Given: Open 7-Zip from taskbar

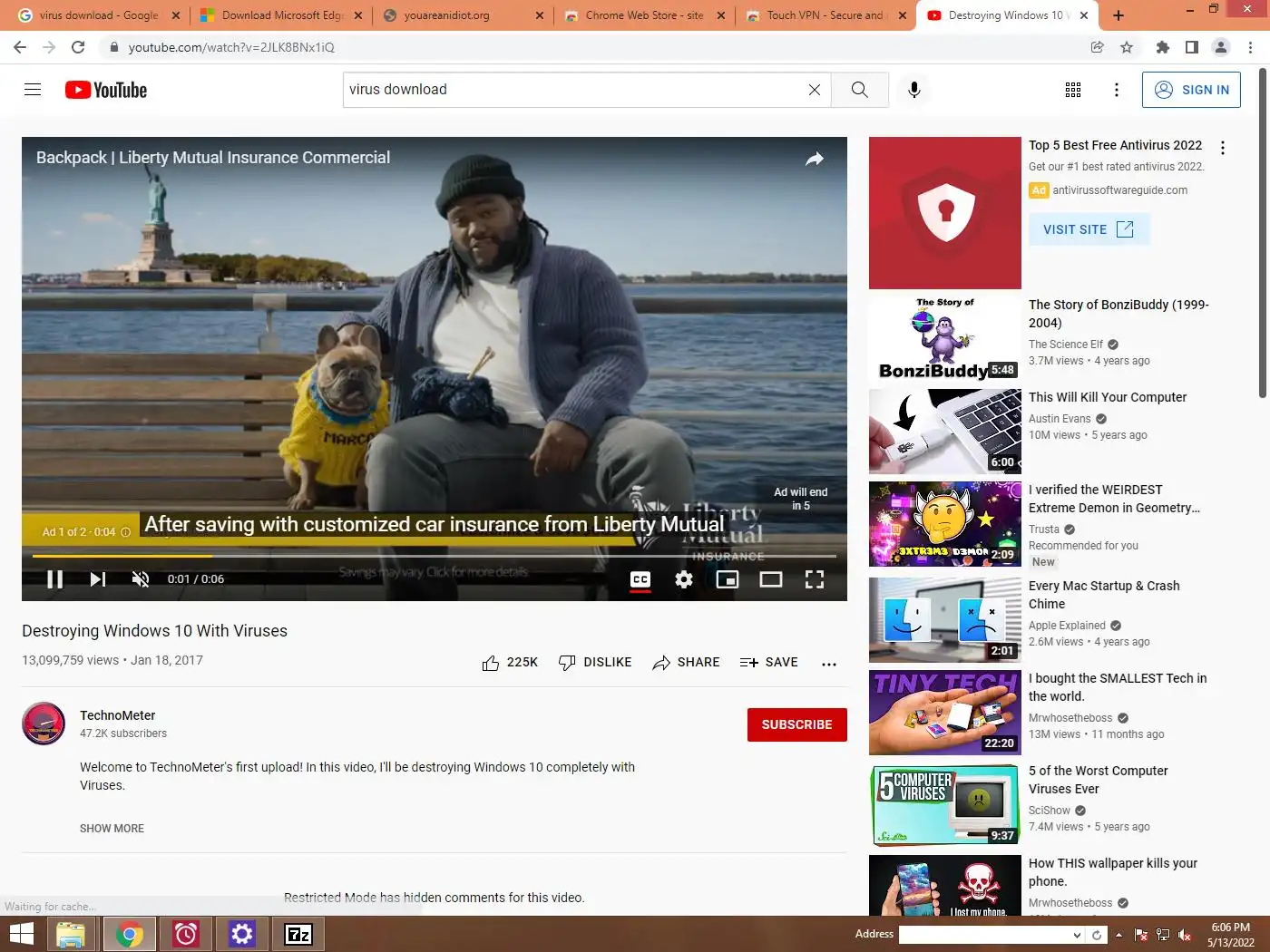Looking at the screenshot, I should [x=298, y=934].
